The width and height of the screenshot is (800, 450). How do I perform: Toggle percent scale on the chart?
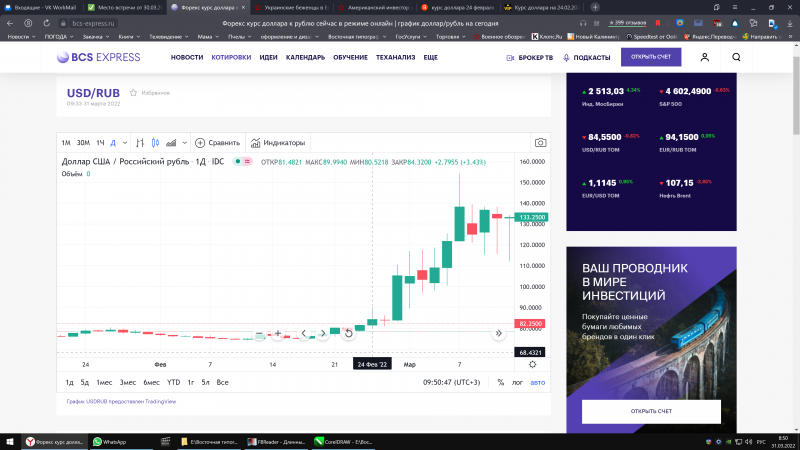click(x=500, y=382)
